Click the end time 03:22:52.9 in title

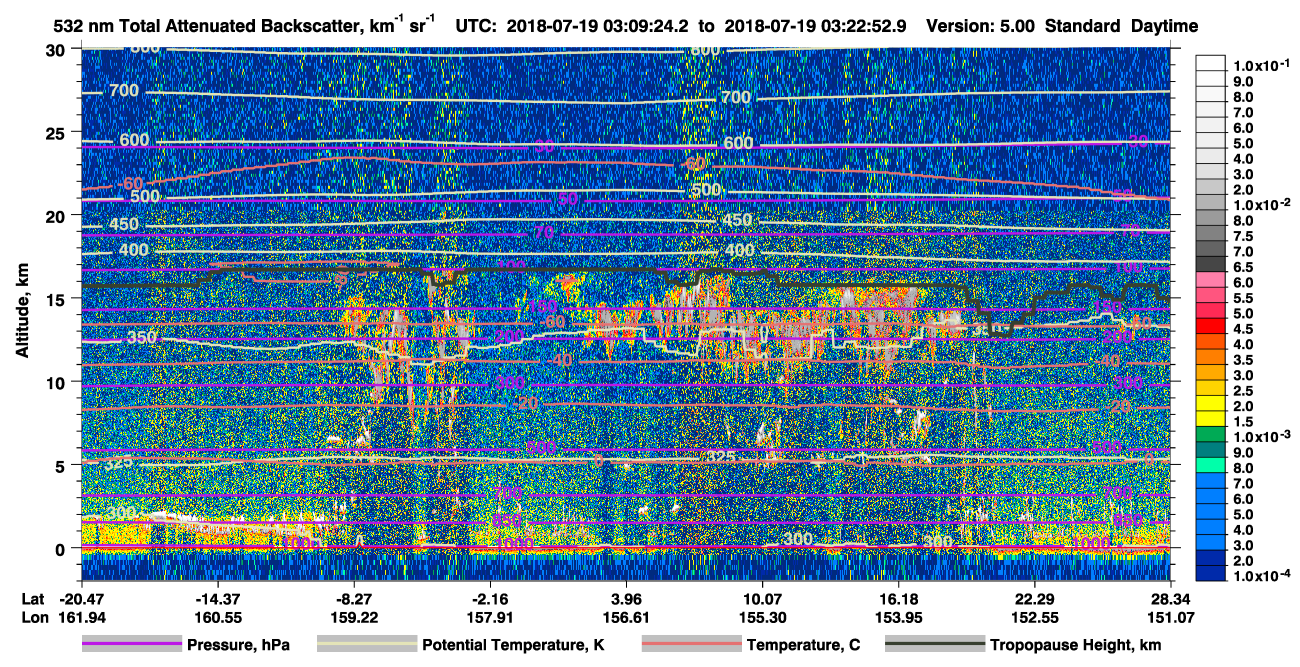(x=861, y=27)
